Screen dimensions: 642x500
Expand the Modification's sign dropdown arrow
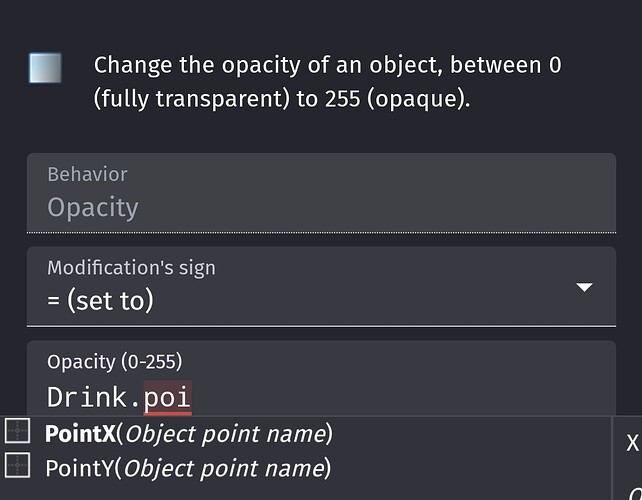click(585, 288)
